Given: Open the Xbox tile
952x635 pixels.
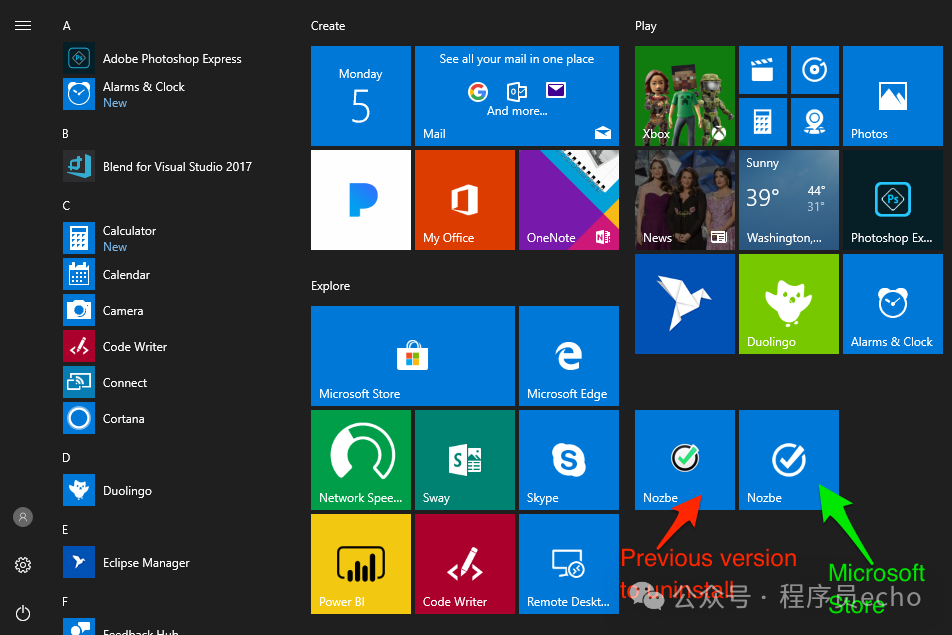Looking at the screenshot, I should pyautogui.click(x=684, y=96).
